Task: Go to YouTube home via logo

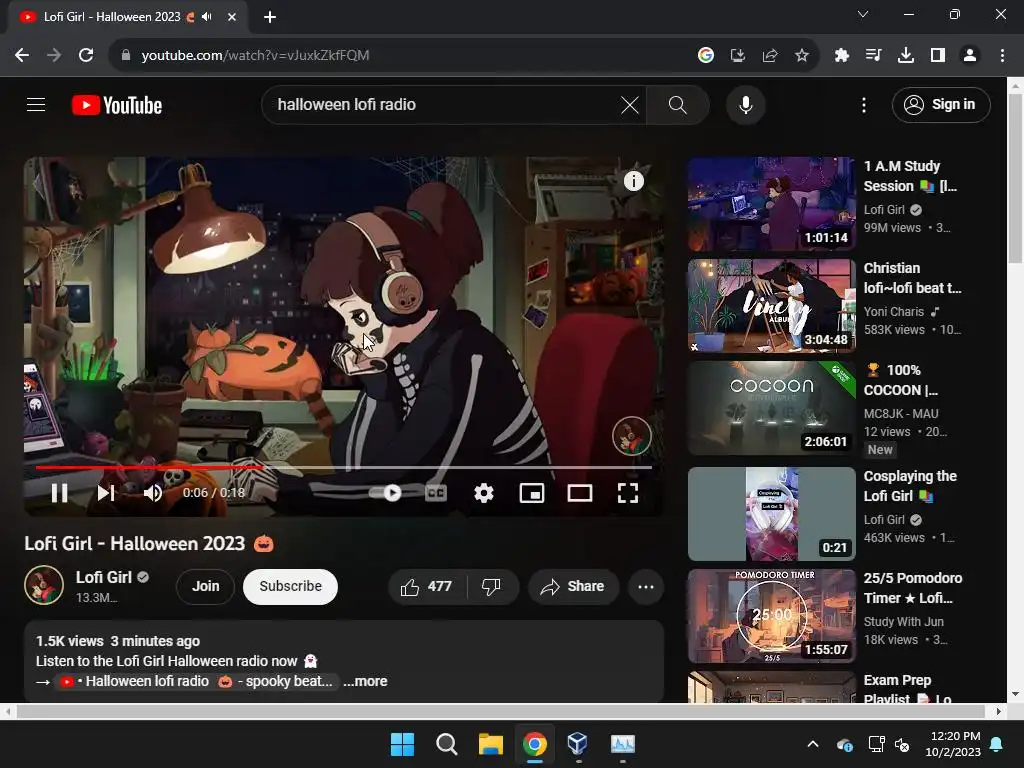Action: pos(117,104)
